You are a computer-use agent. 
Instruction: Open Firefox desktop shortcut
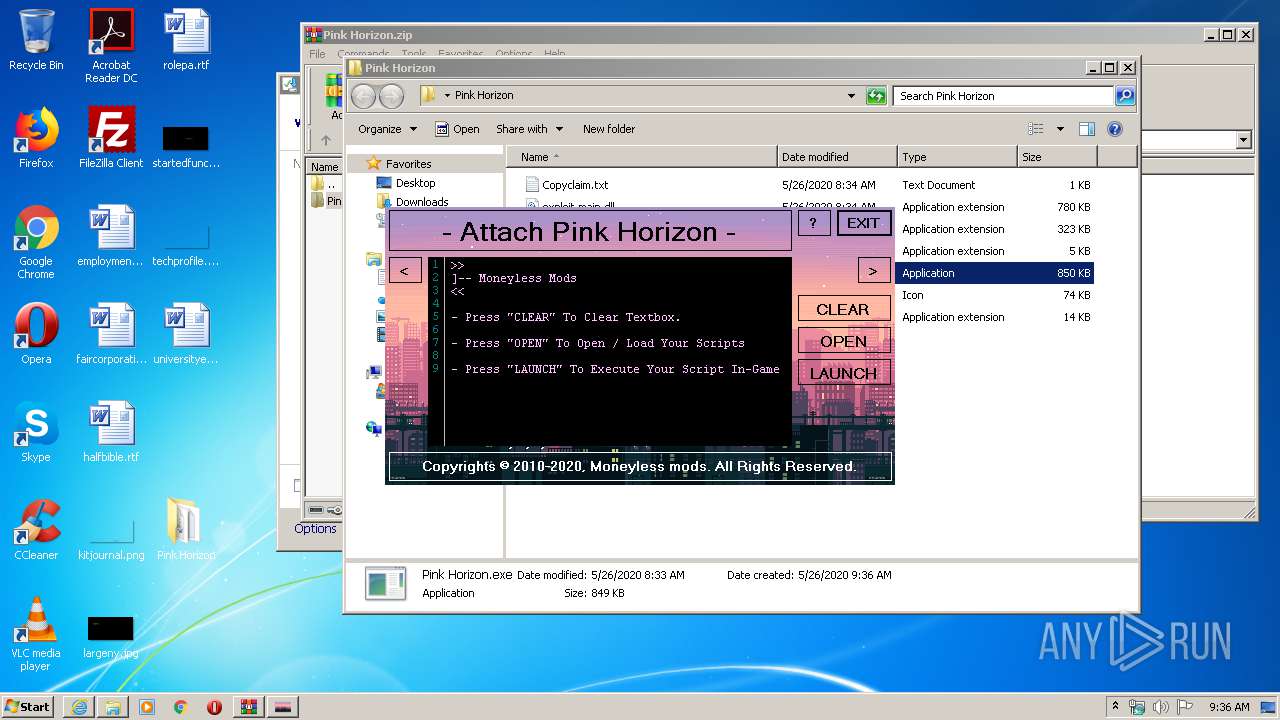click(x=36, y=137)
